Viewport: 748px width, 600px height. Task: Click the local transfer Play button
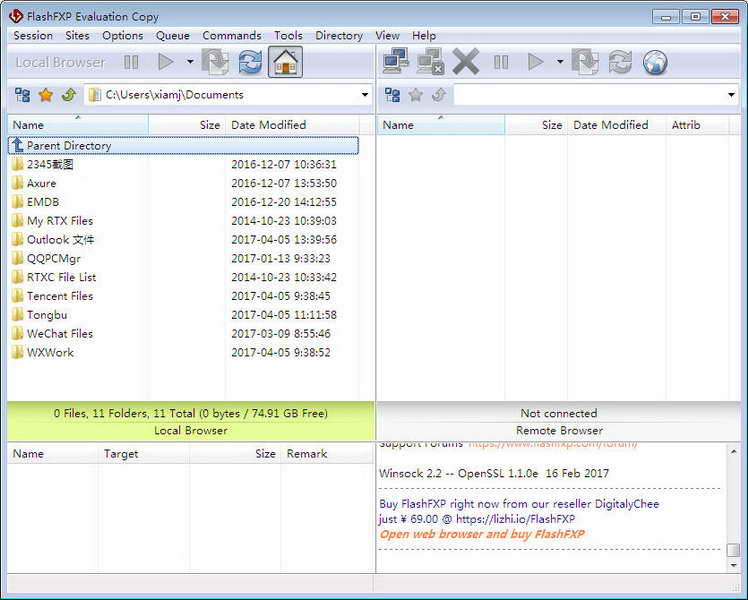166,62
